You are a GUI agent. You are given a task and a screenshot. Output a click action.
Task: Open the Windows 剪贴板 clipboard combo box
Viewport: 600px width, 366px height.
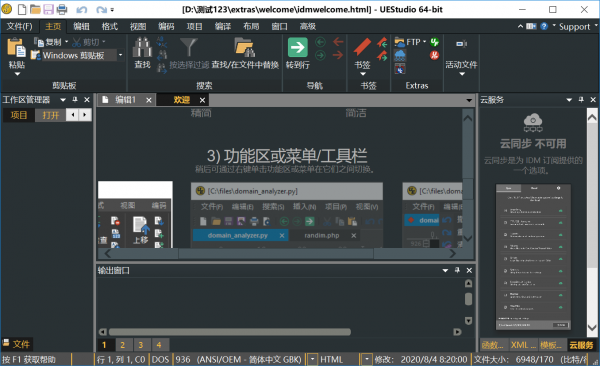pos(78,55)
